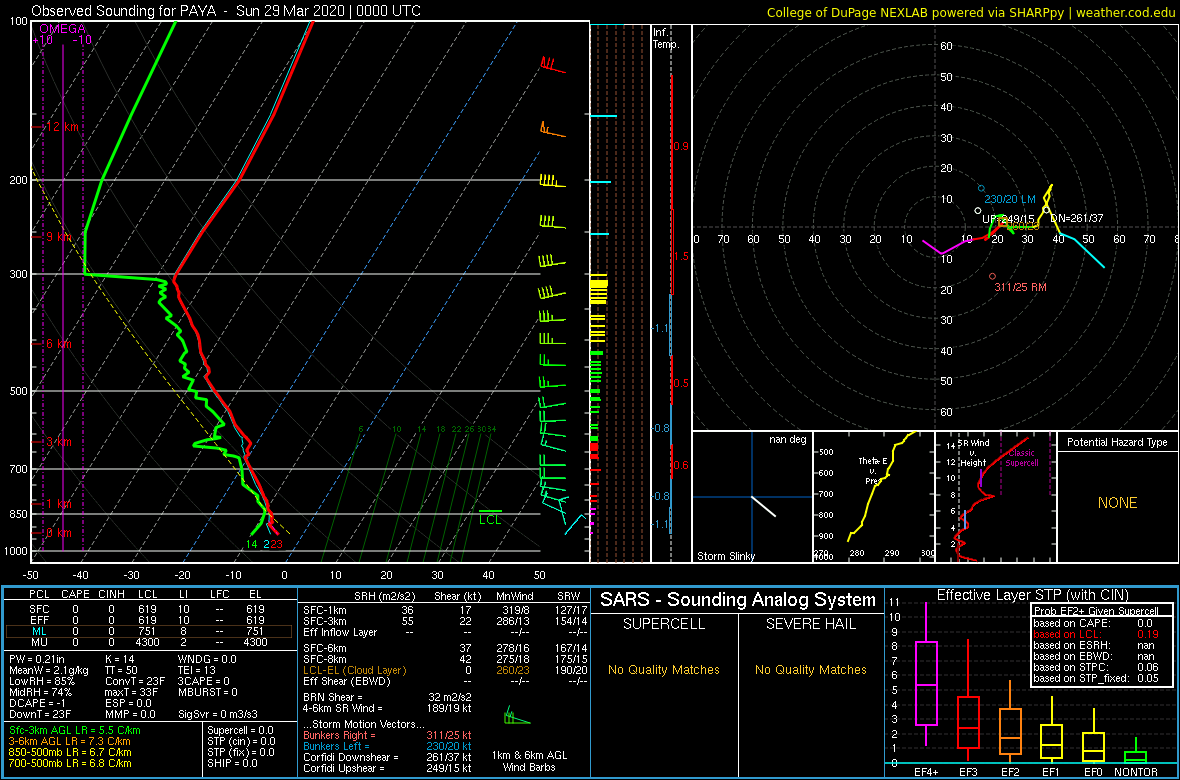Screen dimensions: 1180x780
Task: Click the MeanW = 2.1g/kg value
Action: 47,672
